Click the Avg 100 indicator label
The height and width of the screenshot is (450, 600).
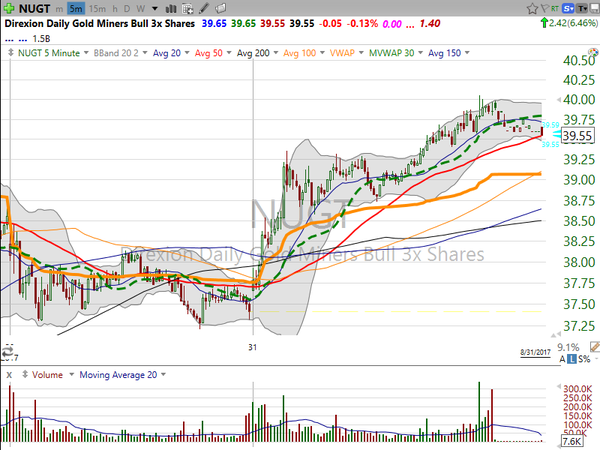[x=300, y=53]
